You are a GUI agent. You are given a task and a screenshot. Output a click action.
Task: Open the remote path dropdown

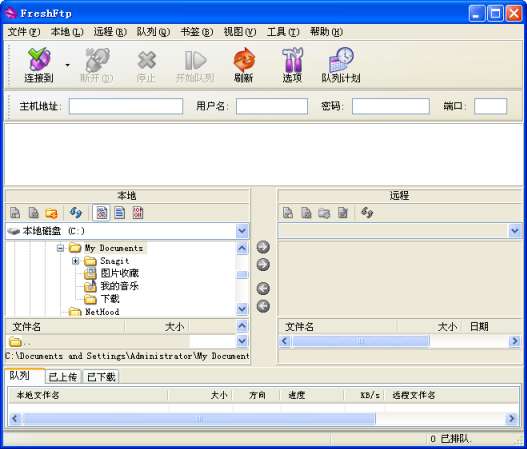point(515,231)
